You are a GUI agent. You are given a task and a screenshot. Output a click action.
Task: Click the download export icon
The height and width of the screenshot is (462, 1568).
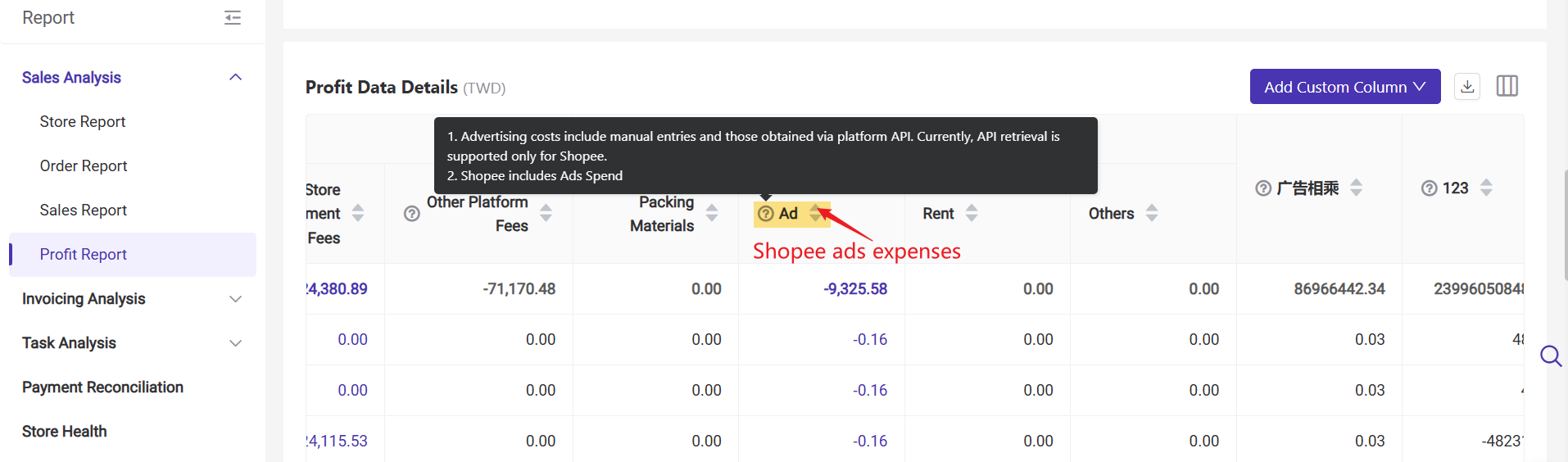(1467, 86)
